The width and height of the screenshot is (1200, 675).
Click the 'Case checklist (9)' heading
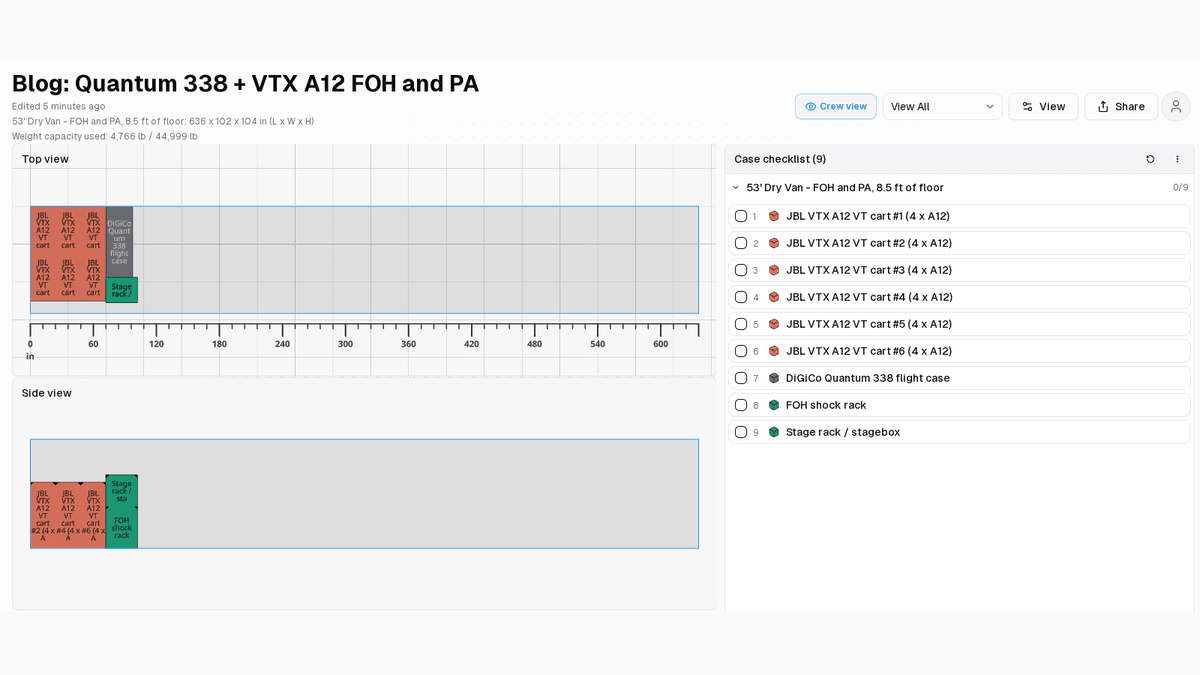(780, 159)
